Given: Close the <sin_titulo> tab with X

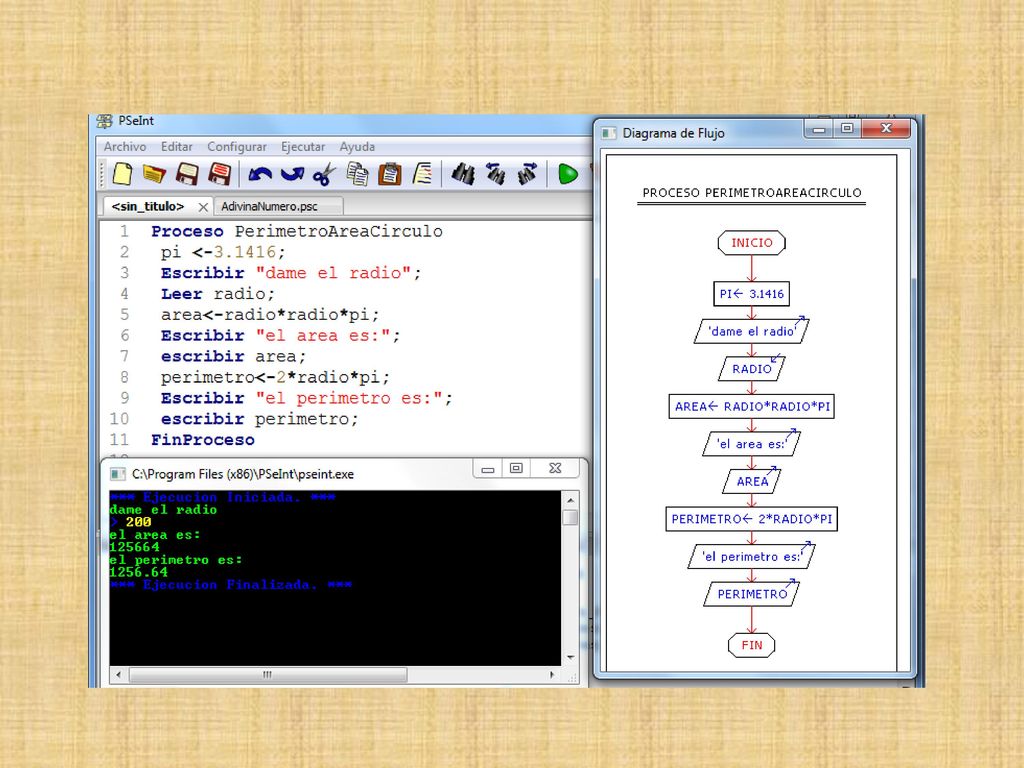Looking at the screenshot, I should coord(203,207).
